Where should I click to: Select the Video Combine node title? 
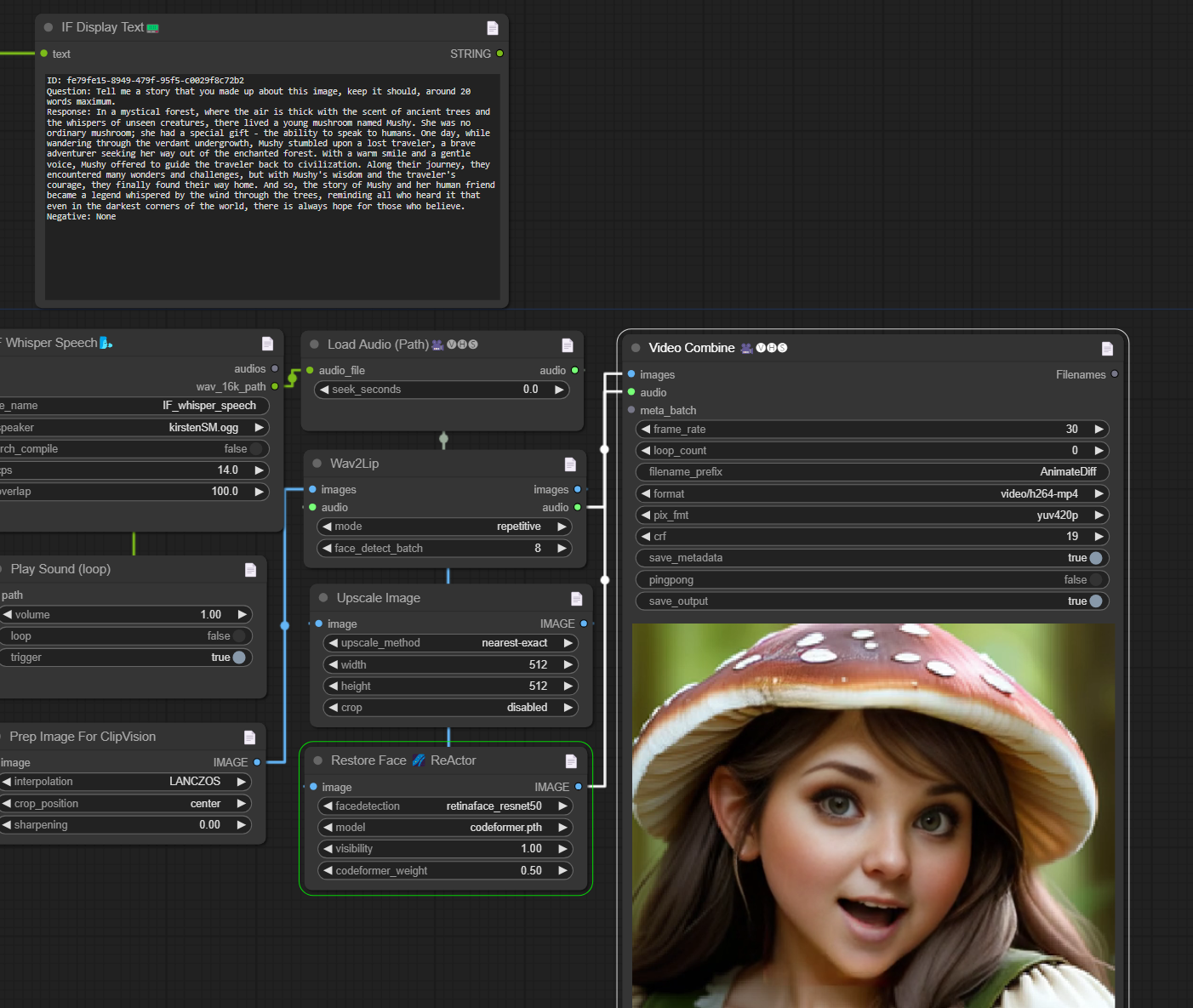(691, 348)
